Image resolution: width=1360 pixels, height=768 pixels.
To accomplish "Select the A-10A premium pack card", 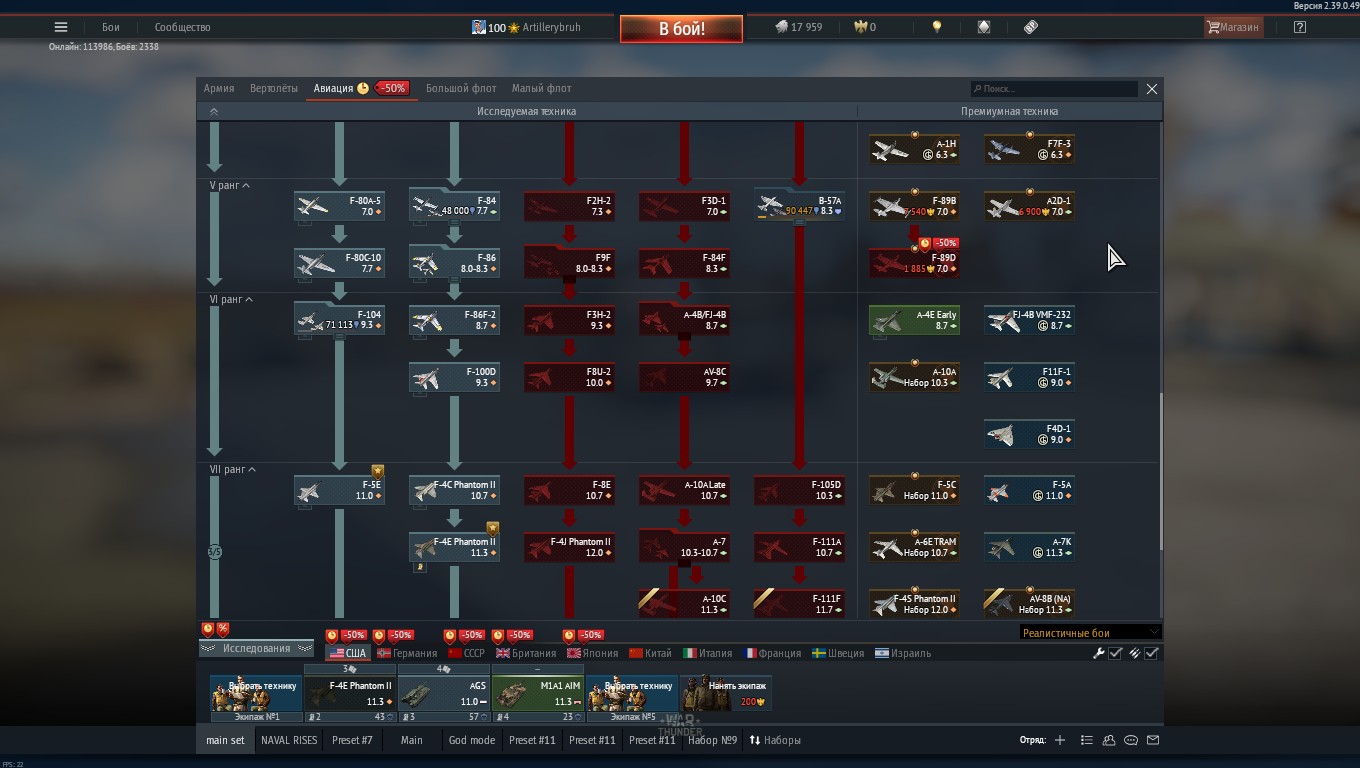I will [914, 377].
